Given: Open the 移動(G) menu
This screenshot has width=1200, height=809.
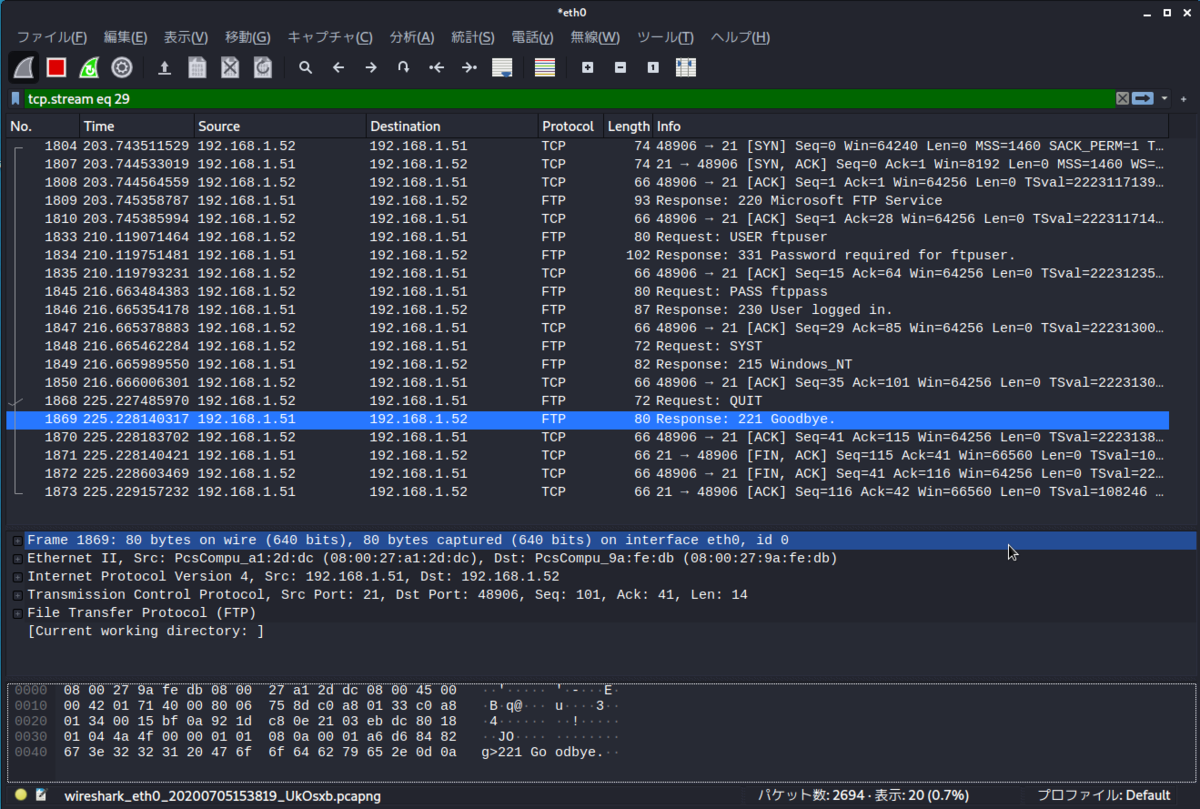Looking at the screenshot, I should [248, 37].
